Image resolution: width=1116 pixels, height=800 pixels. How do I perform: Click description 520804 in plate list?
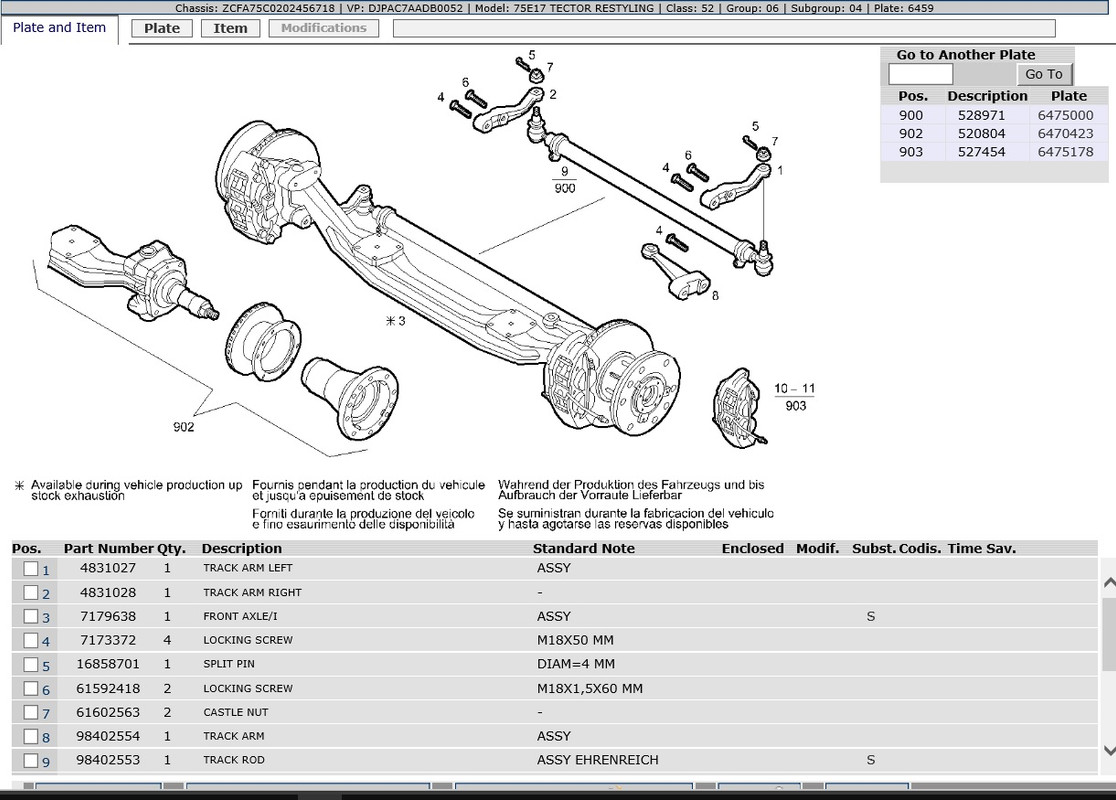click(981, 134)
